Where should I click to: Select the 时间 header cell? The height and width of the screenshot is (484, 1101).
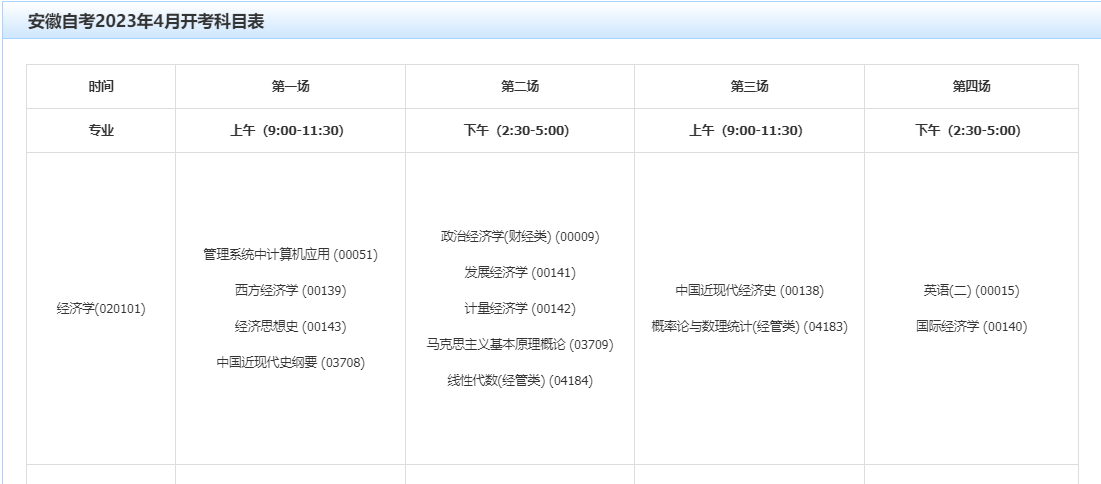[101, 86]
